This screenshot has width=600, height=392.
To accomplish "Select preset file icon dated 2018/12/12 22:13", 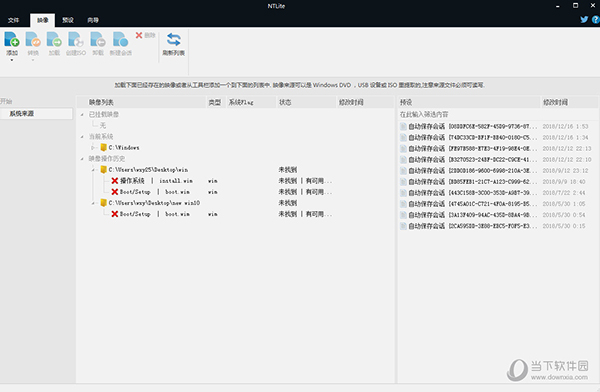I will tap(403, 149).
